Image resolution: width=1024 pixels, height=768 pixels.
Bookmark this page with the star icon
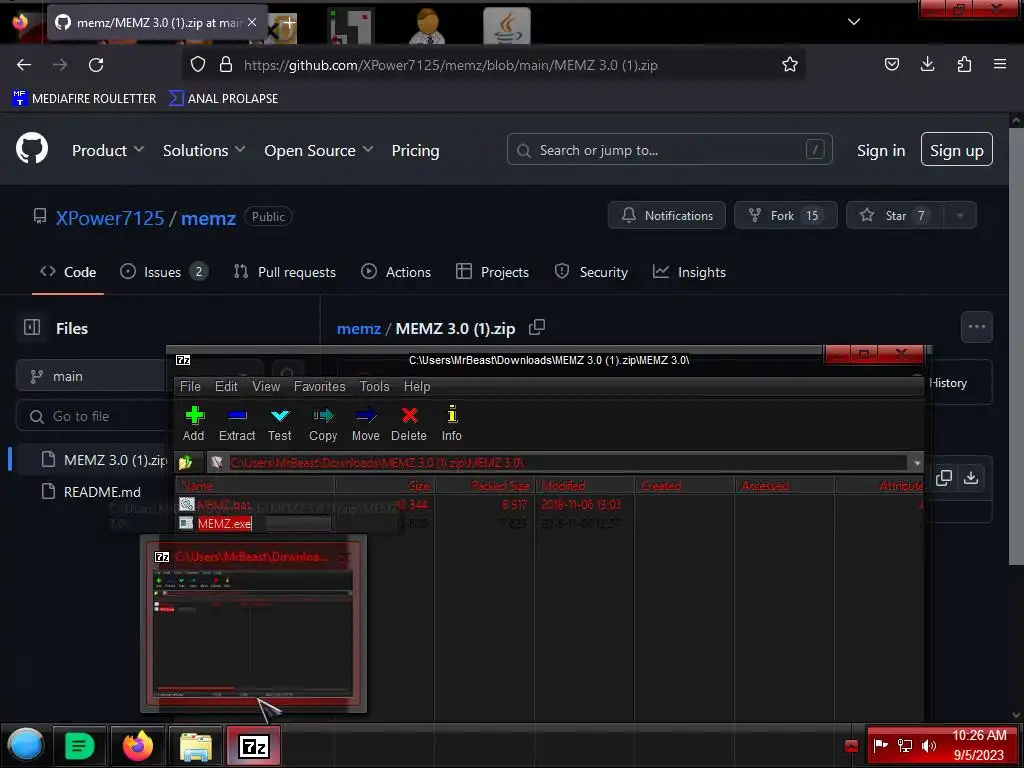(x=790, y=65)
